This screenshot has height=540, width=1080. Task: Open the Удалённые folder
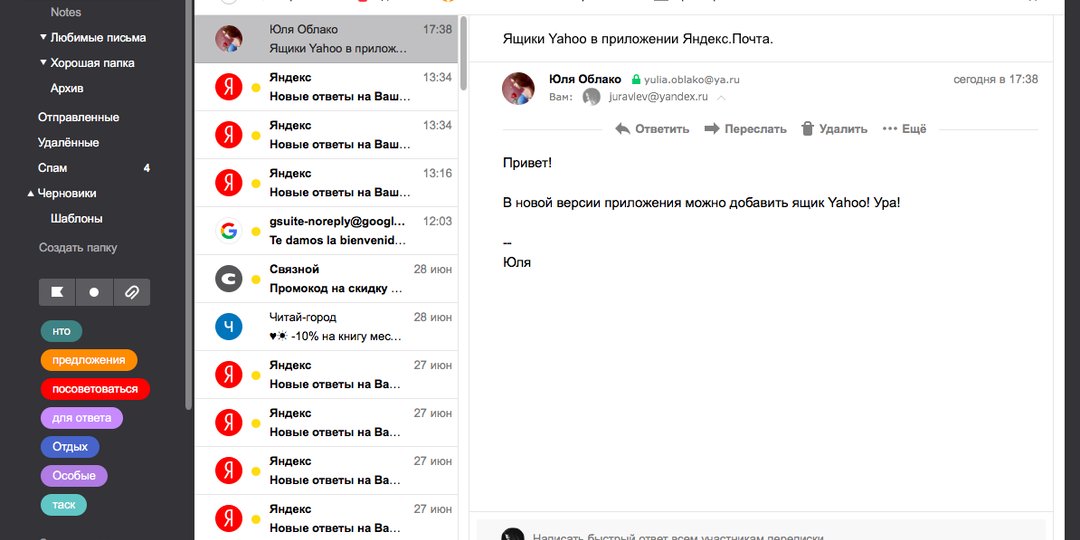[x=68, y=143]
